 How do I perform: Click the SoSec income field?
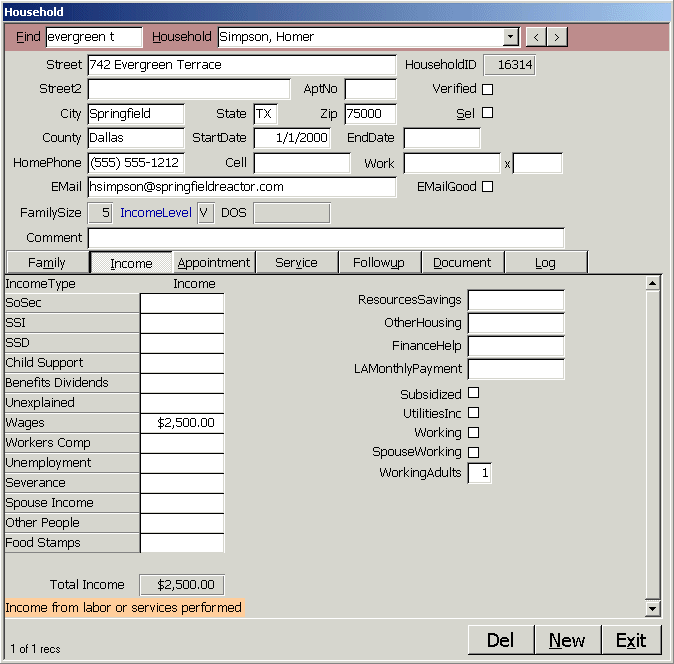(x=182, y=303)
